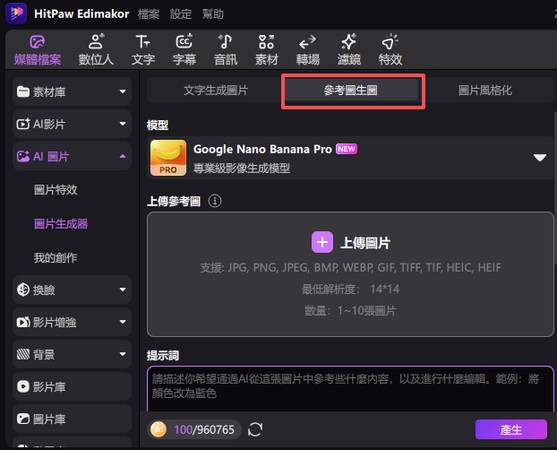Open the Google Nano Banana Pro model dropdown
This screenshot has width=557, height=450.
coord(540,157)
